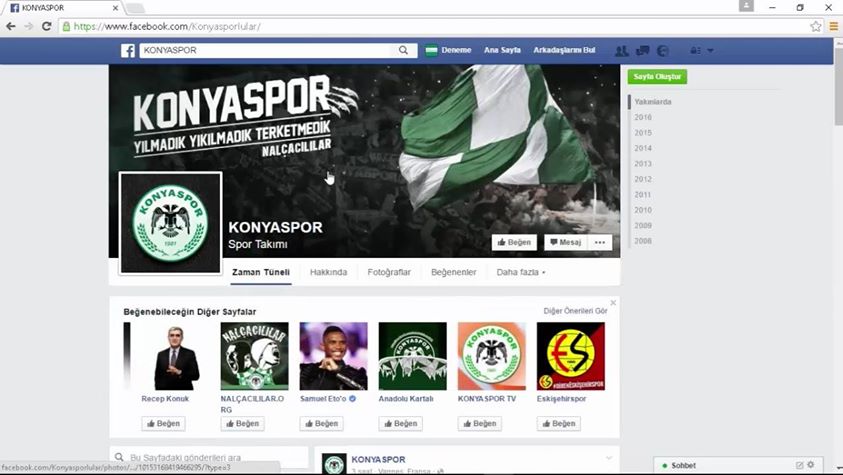Click Eskişehirspor name link
The image size is (843, 475).
[561, 399]
